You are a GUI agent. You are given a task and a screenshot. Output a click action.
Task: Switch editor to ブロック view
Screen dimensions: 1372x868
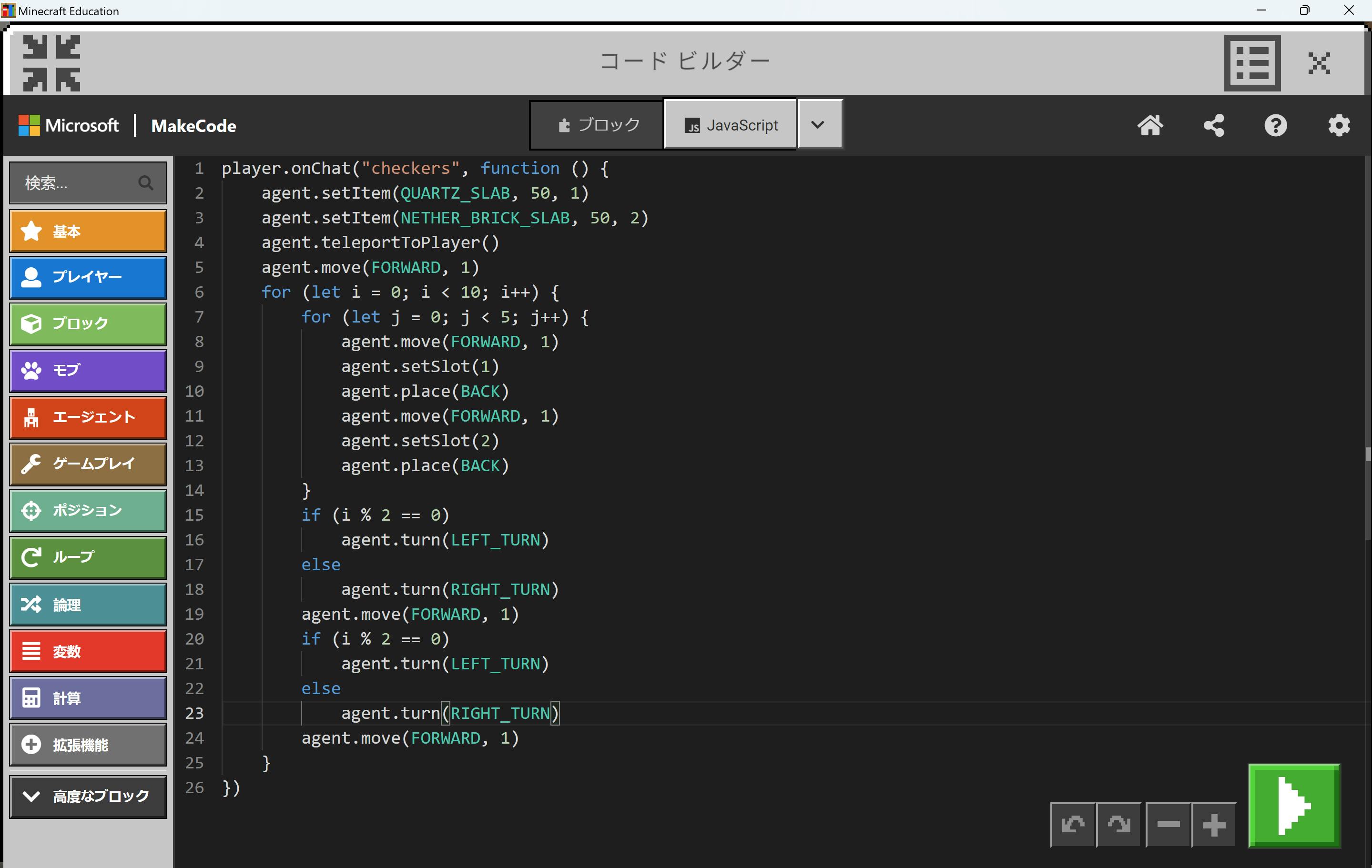(597, 125)
